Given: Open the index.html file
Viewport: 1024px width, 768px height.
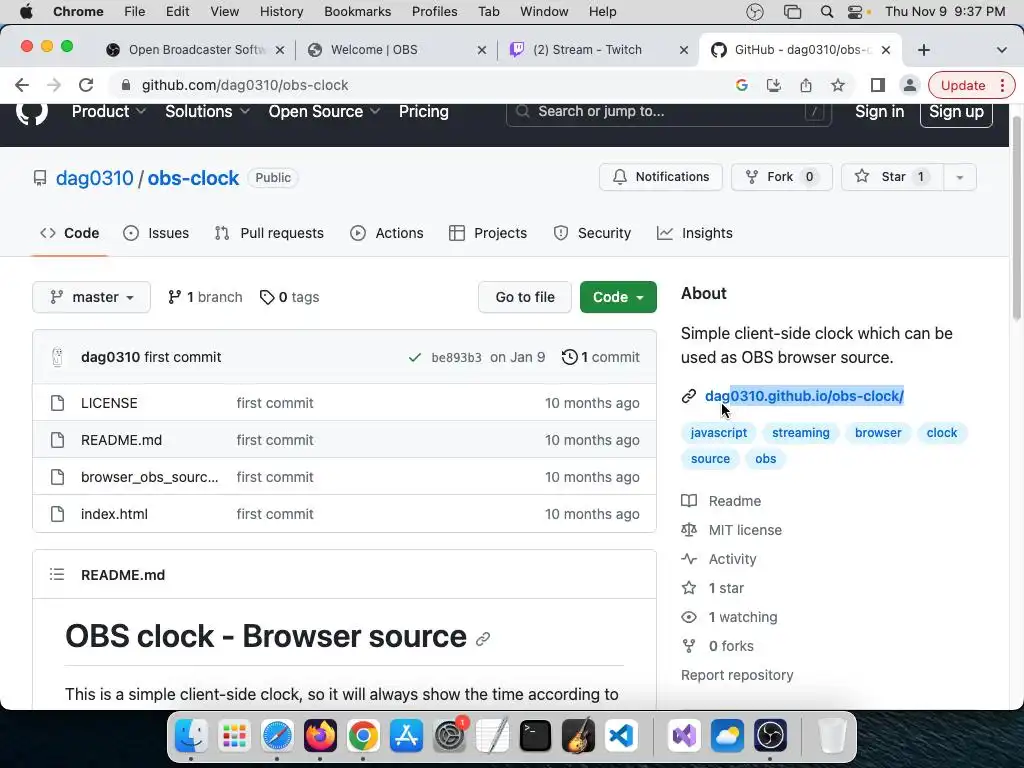Looking at the screenshot, I should (114, 514).
